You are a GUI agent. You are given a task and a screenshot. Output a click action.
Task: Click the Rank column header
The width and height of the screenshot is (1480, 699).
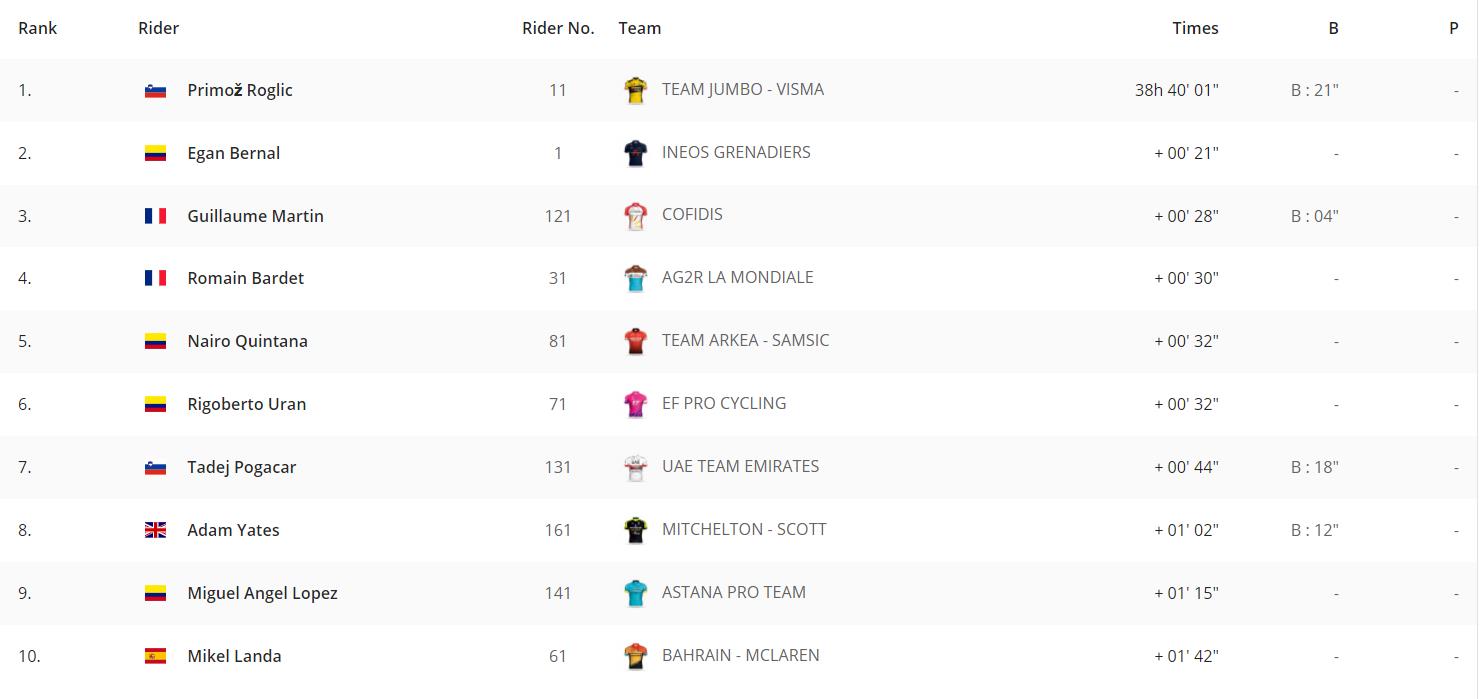[38, 28]
